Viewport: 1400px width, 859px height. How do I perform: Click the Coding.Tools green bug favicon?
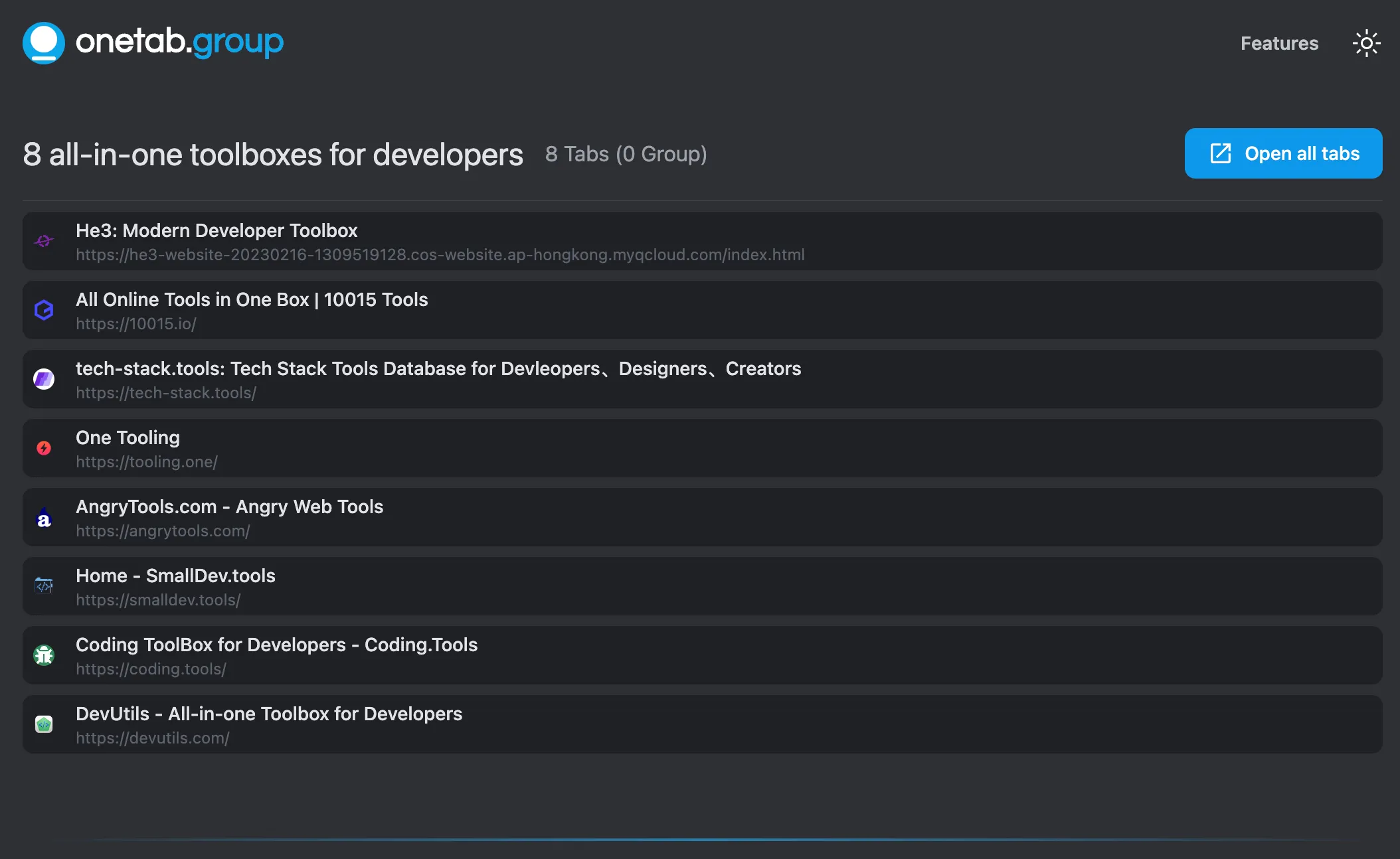[44, 655]
